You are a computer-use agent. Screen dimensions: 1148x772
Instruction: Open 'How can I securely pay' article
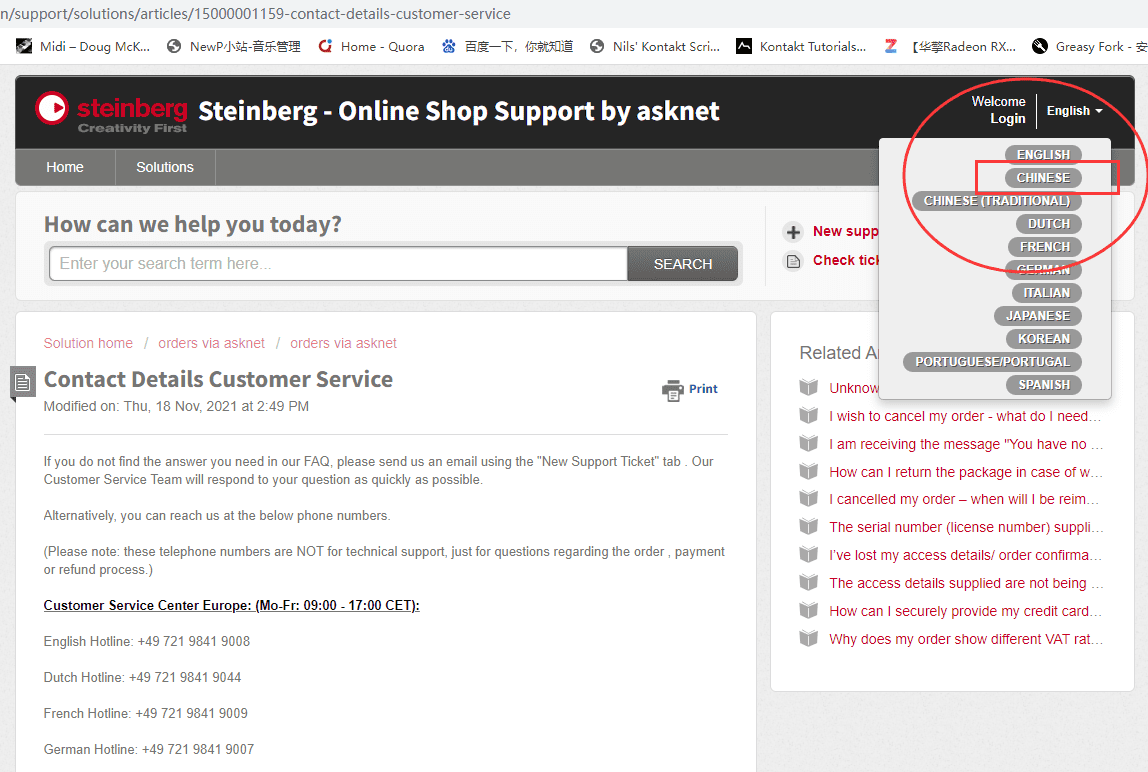[x=965, y=611]
